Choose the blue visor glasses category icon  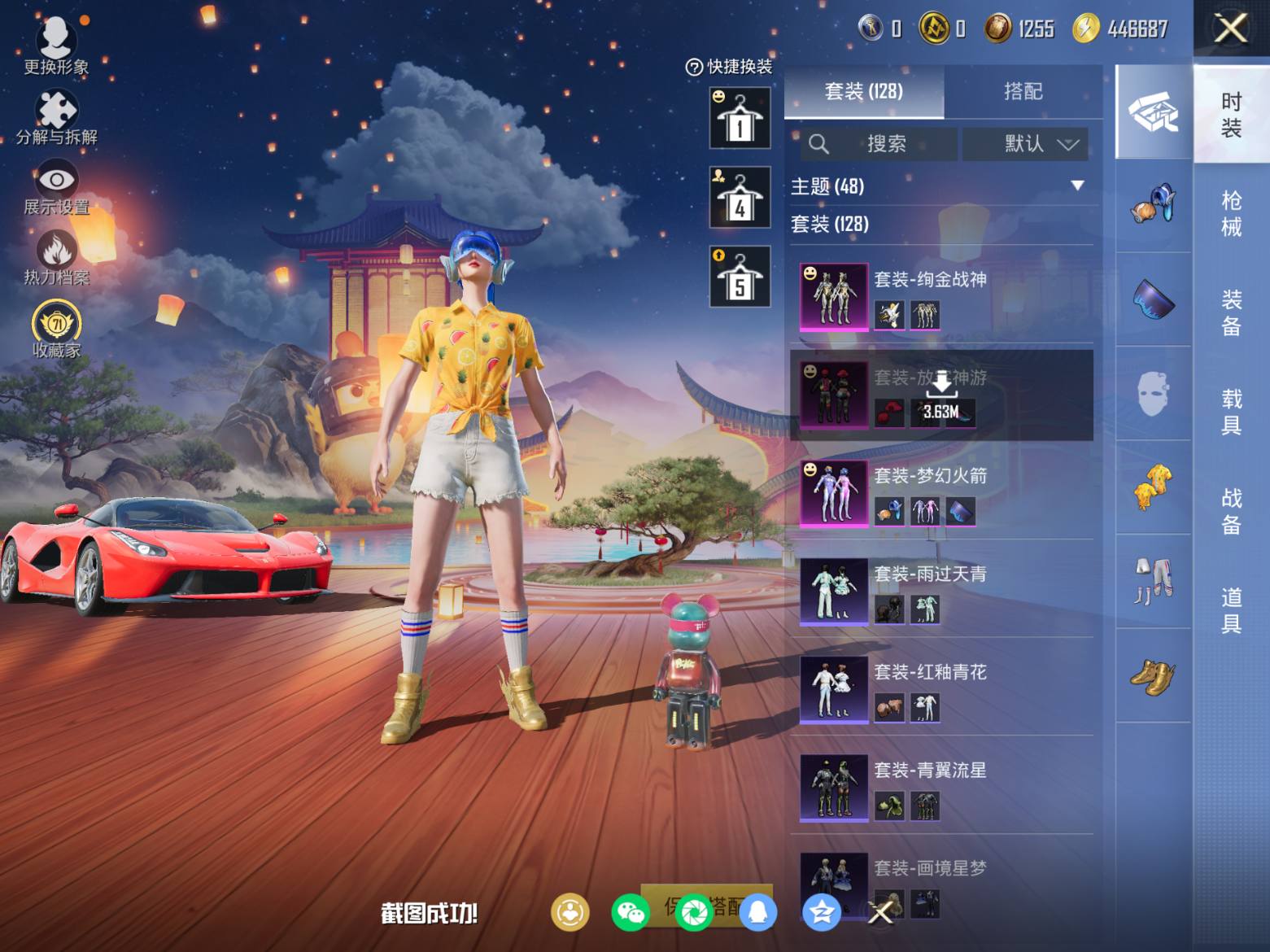coord(1153,299)
